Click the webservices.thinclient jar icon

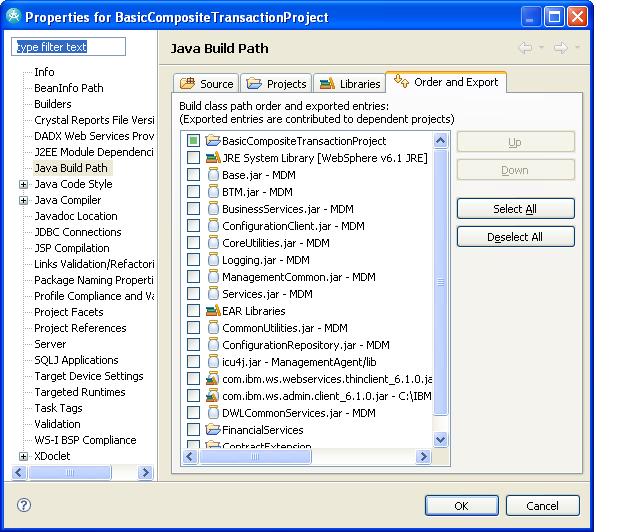pos(212,379)
